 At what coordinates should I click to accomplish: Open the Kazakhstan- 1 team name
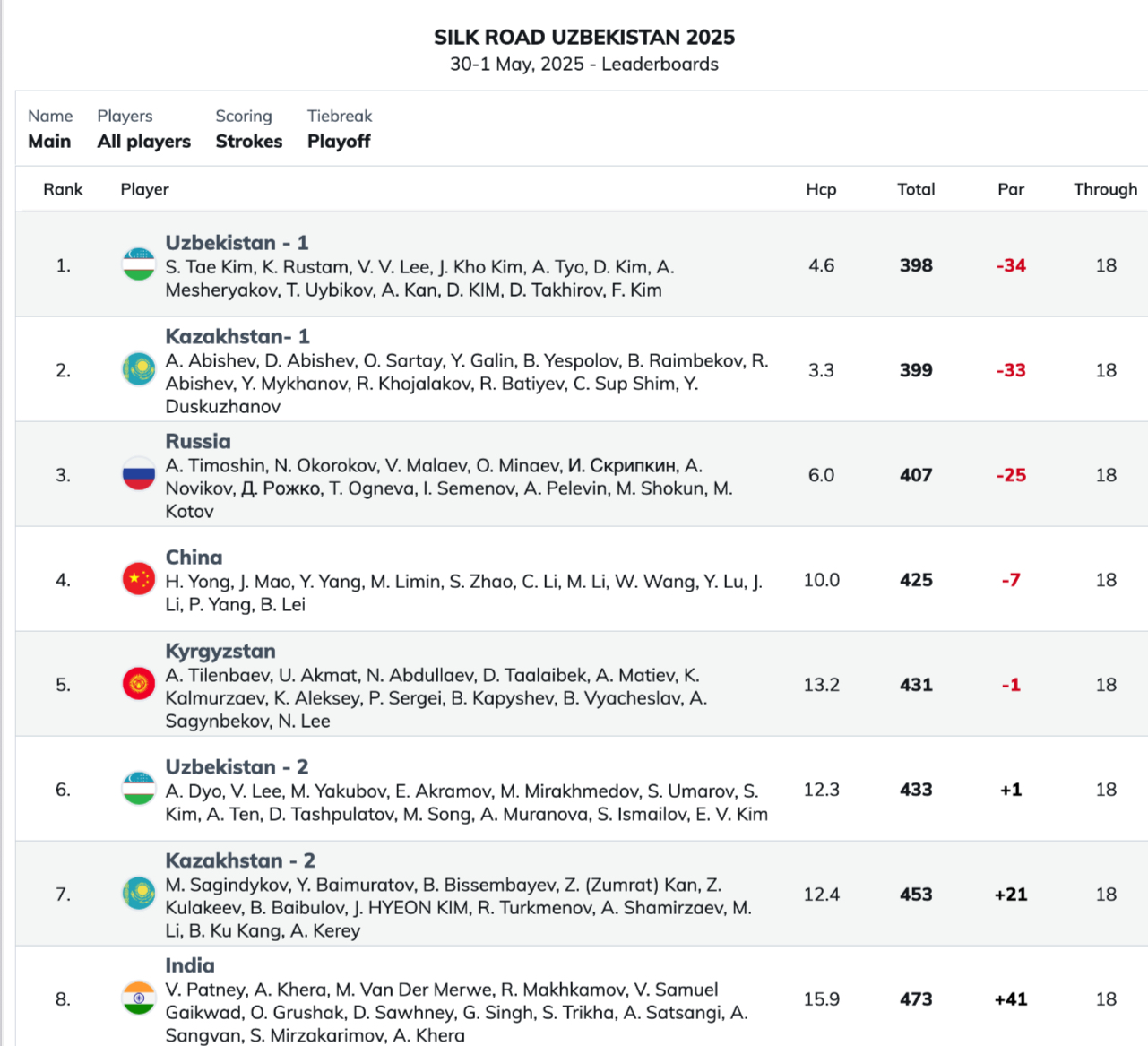(237, 337)
